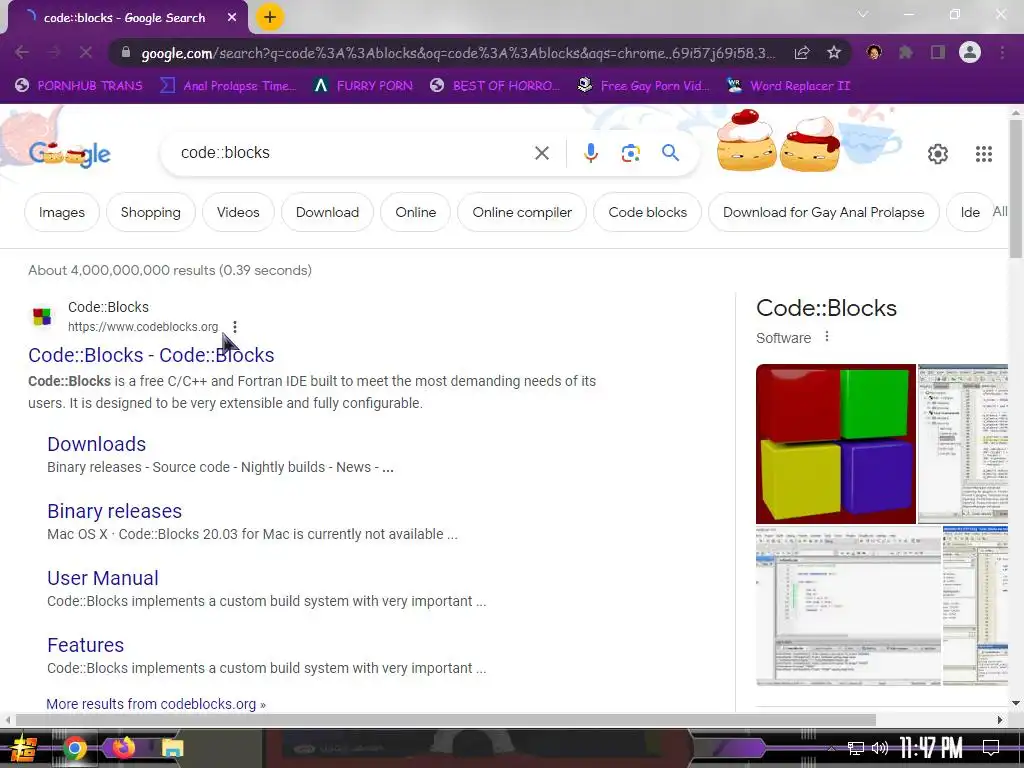Open the Binary releases sitelink
The width and height of the screenshot is (1024, 768).
click(114, 511)
